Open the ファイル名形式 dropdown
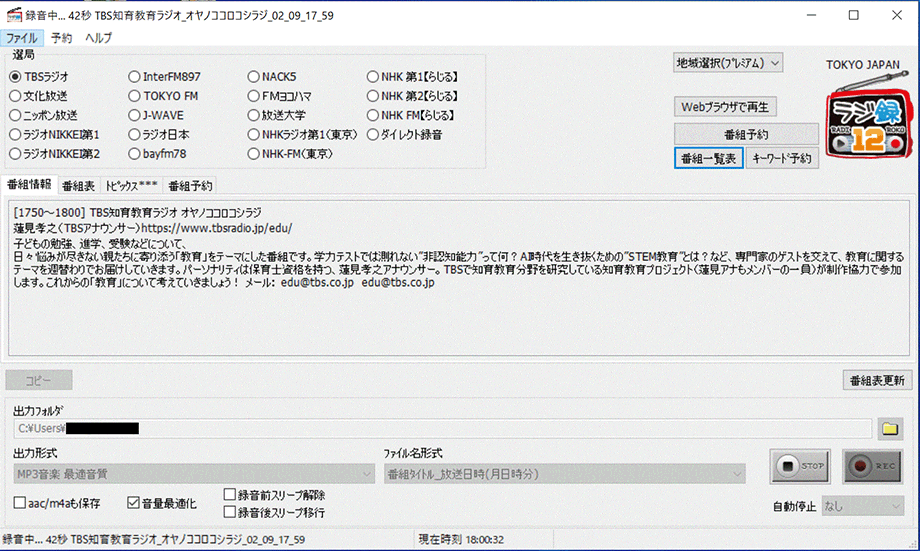This screenshot has height=551, width=920. [x=564, y=474]
